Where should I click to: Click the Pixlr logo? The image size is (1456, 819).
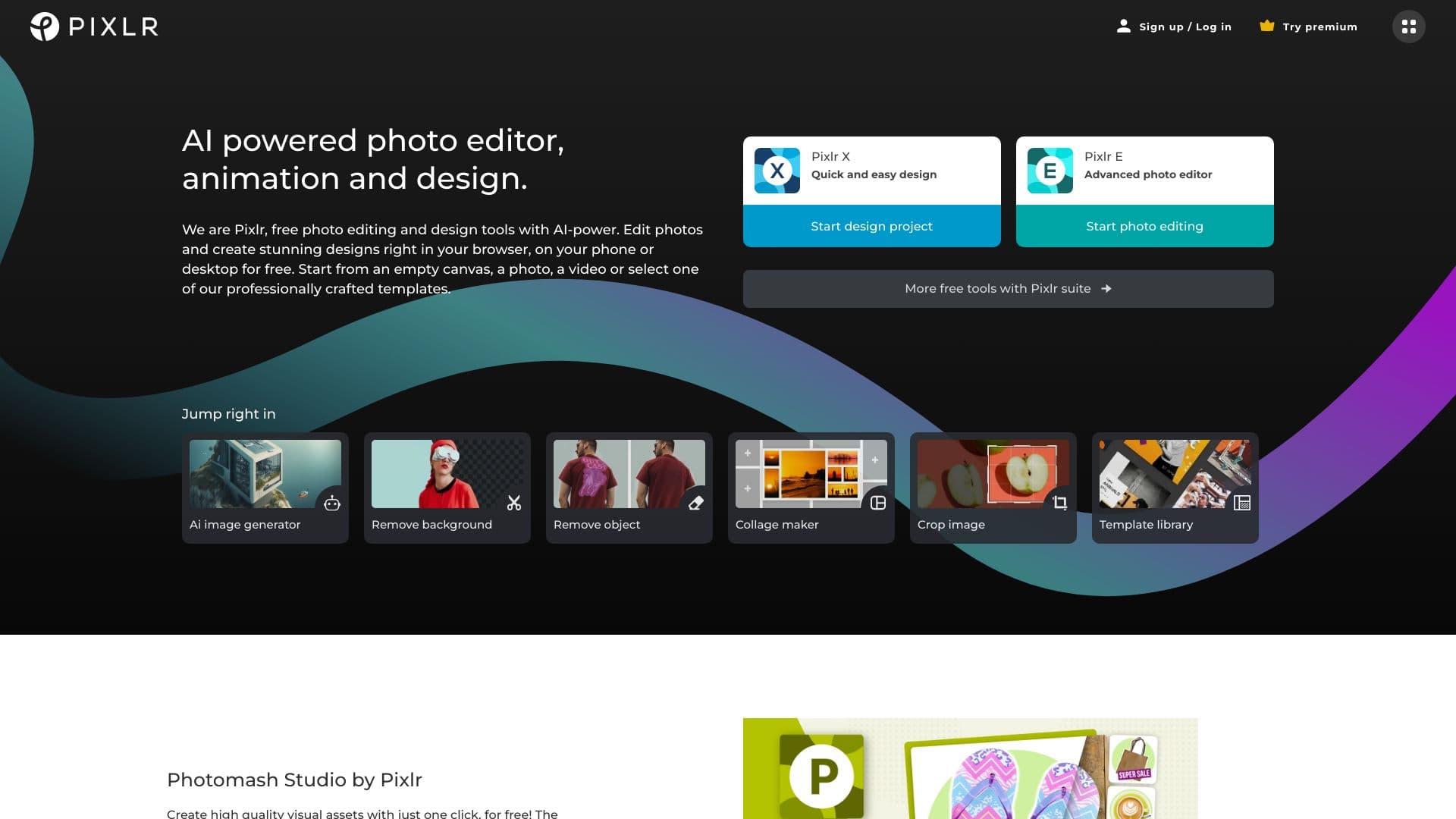pyautogui.click(x=93, y=27)
